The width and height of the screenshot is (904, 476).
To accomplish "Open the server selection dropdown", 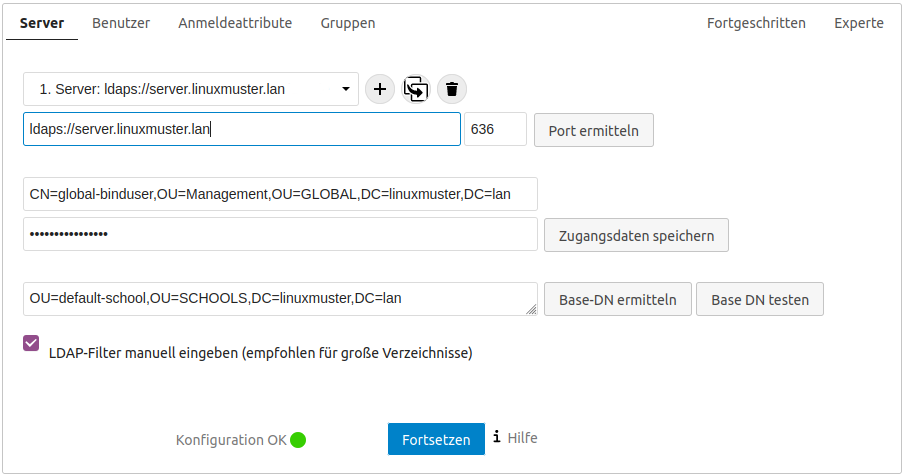I will tap(191, 89).
